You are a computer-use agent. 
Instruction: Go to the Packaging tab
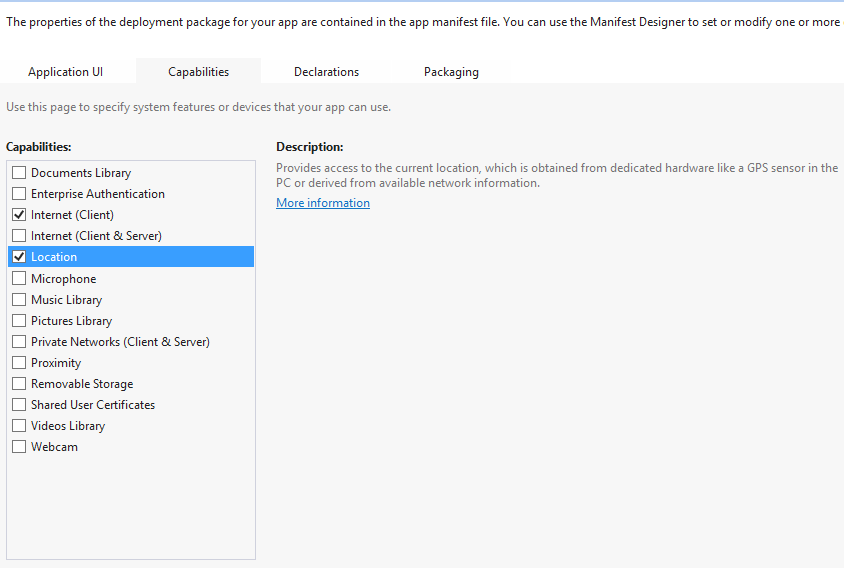(x=451, y=72)
